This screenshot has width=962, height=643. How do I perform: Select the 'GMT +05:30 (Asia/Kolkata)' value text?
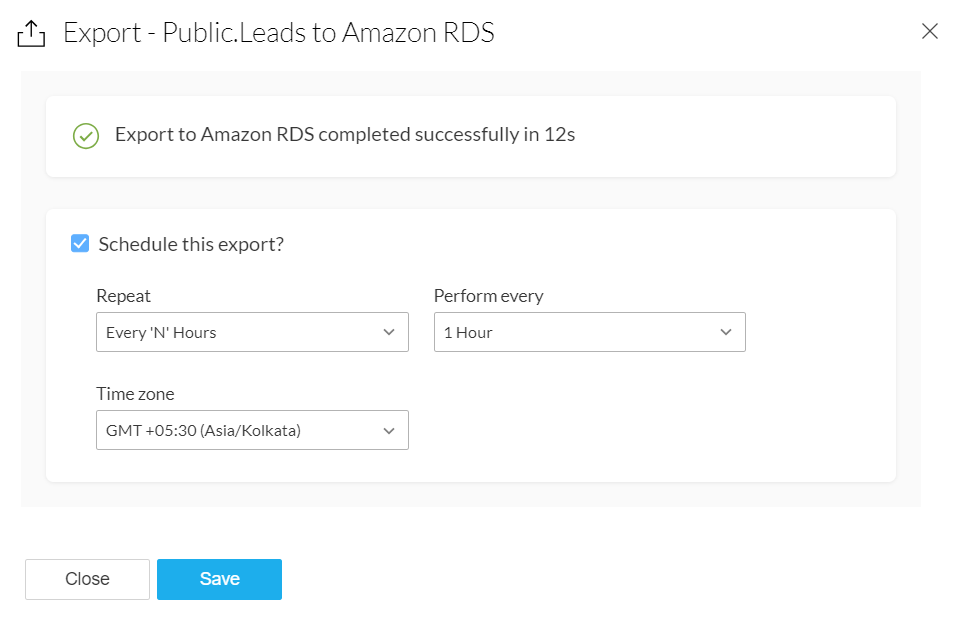203,431
